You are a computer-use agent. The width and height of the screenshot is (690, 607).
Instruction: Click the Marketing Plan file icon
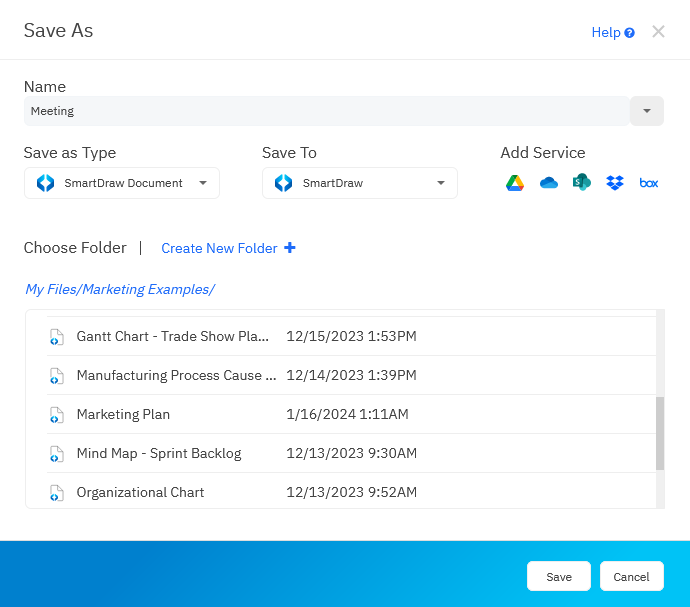point(57,415)
